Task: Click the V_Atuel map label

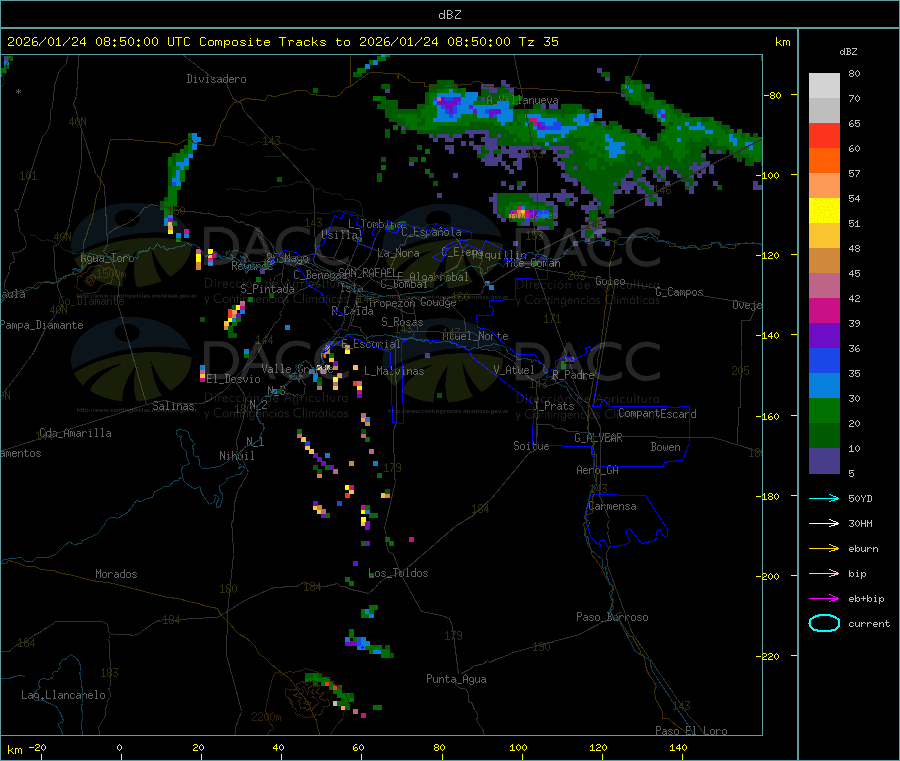Action: 514,370
